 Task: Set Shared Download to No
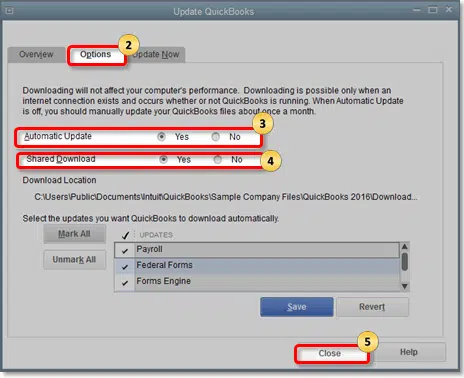[218, 159]
